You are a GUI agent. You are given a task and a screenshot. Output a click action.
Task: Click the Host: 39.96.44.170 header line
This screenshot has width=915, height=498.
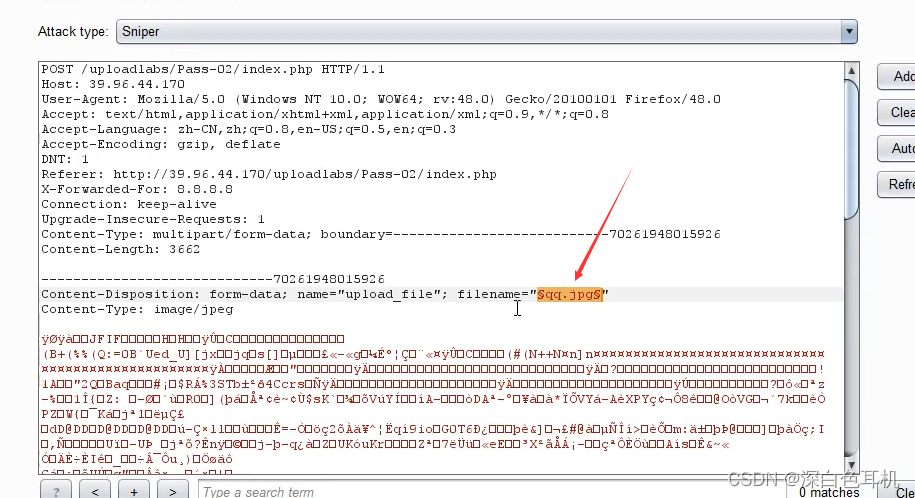113,84
